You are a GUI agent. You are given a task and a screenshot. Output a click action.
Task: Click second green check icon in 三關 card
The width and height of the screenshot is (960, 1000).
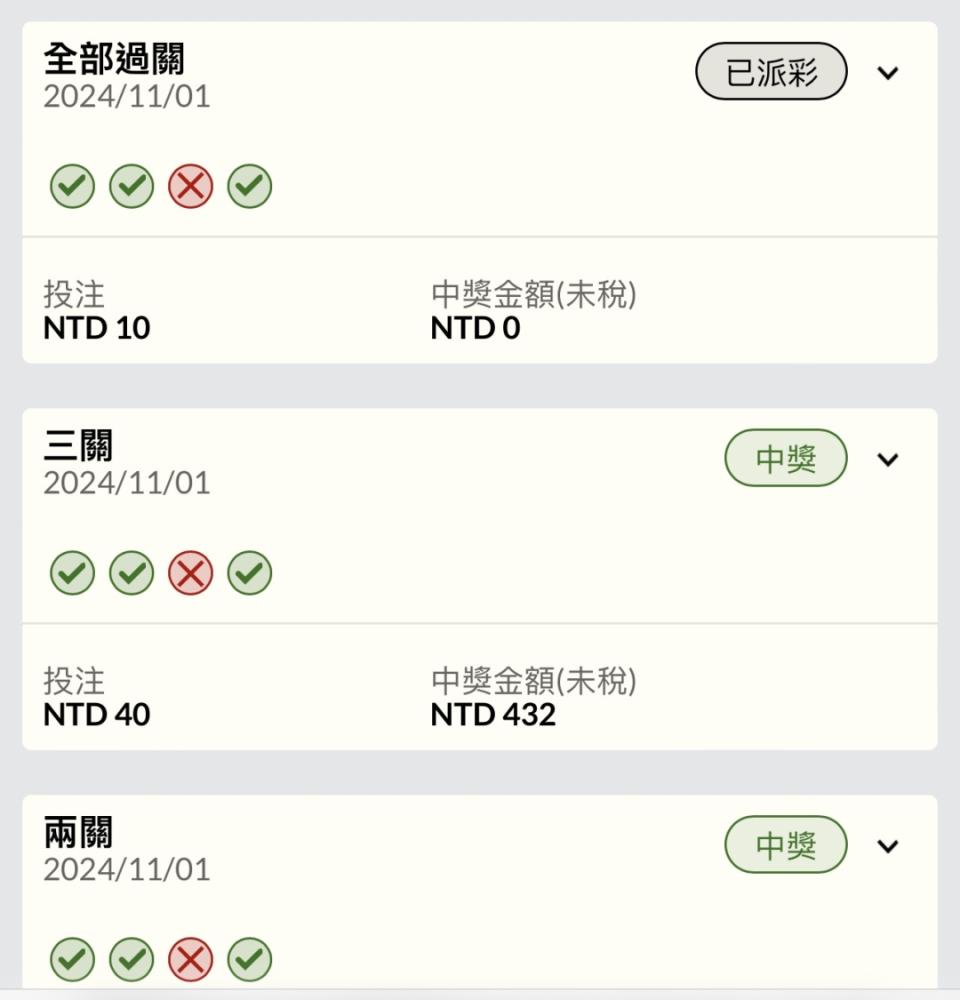(131, 573)
